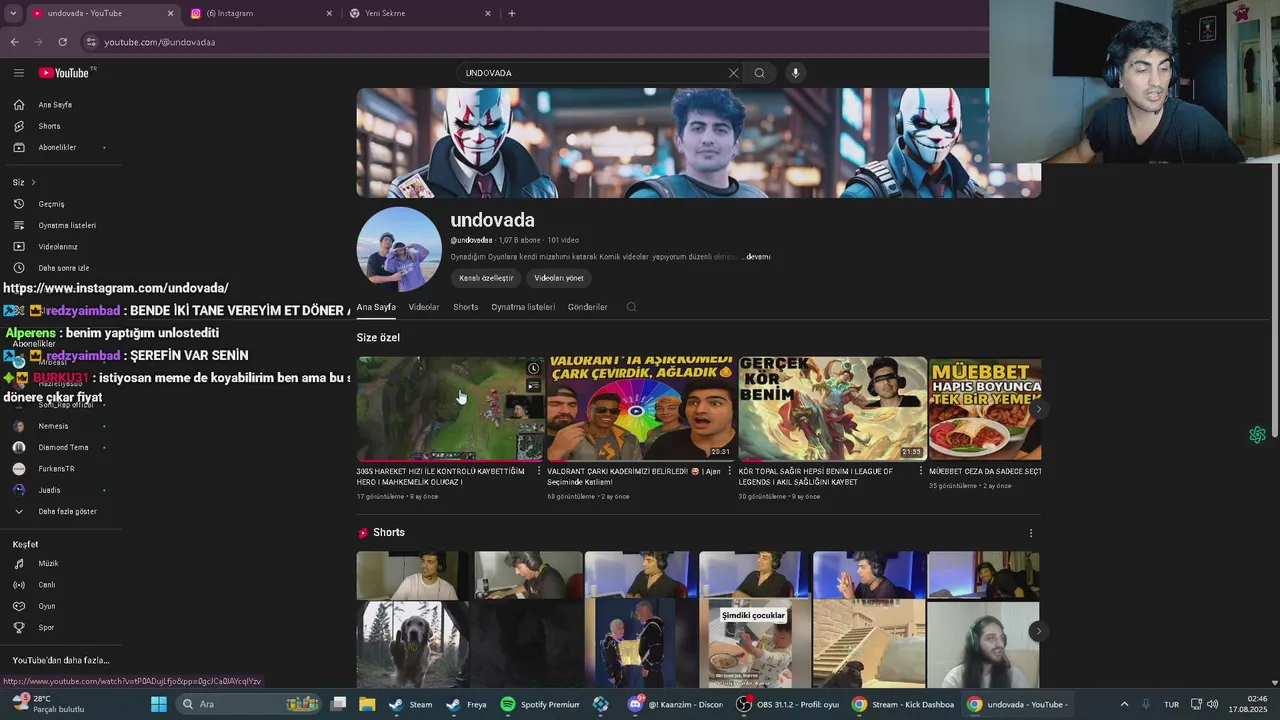Open VALORANT ÇARKI video thumbnail
The width and height of the screenshot is (1280, 720).
[x=641, y=408]
